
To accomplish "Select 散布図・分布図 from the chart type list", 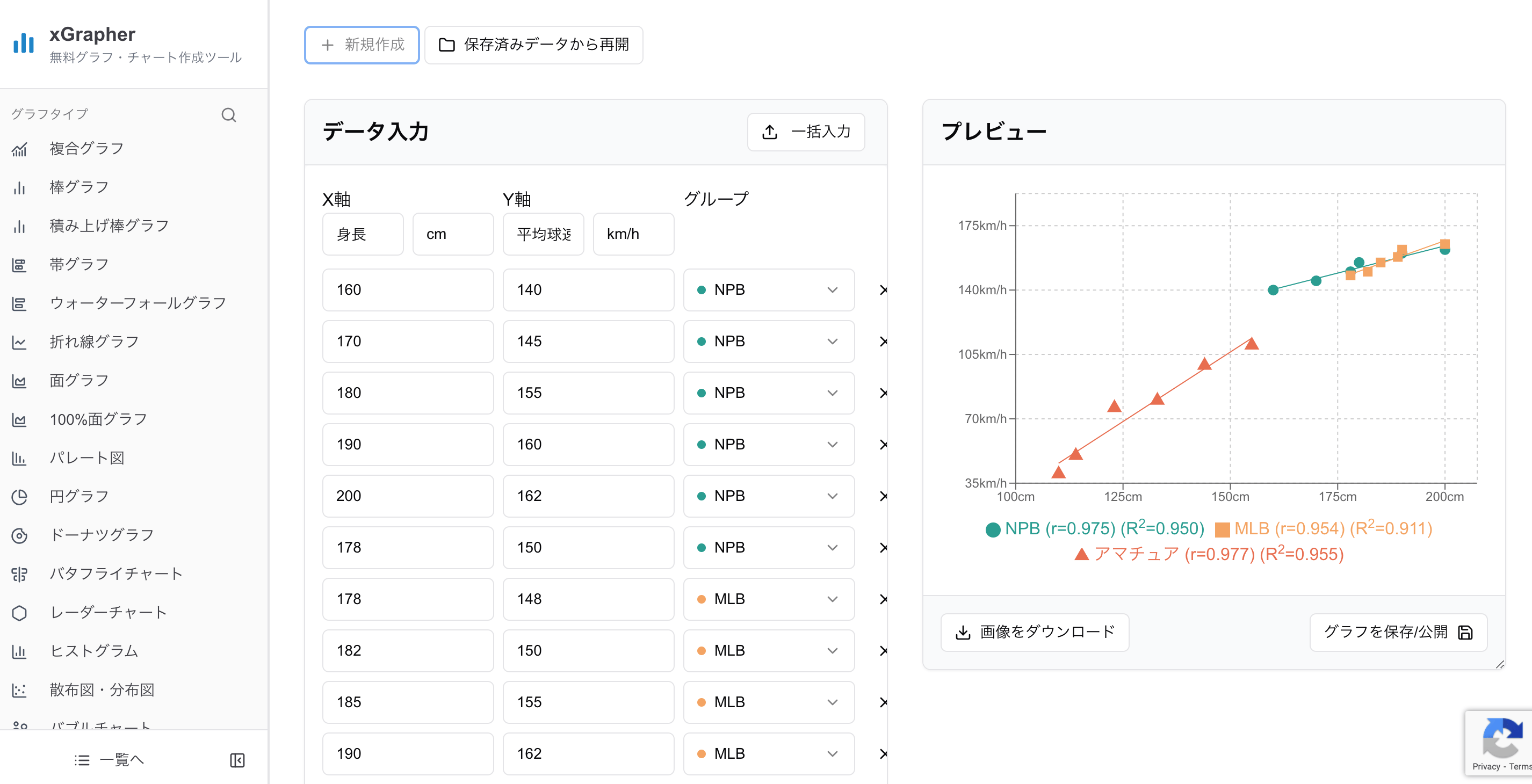I will click(20, 690).
